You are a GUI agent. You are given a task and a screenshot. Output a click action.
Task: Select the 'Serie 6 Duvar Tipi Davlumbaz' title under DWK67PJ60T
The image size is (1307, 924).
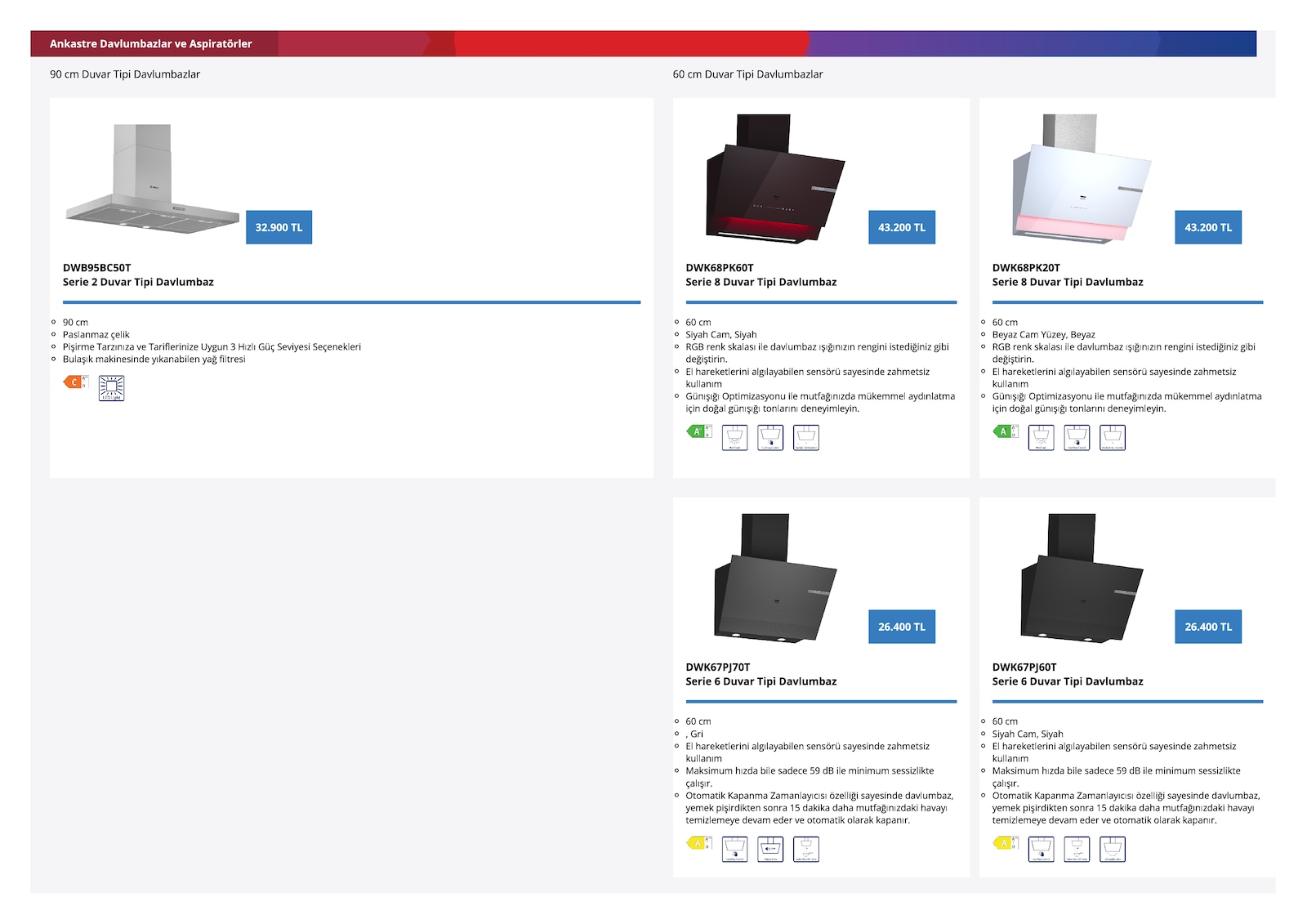point(1068,681)
